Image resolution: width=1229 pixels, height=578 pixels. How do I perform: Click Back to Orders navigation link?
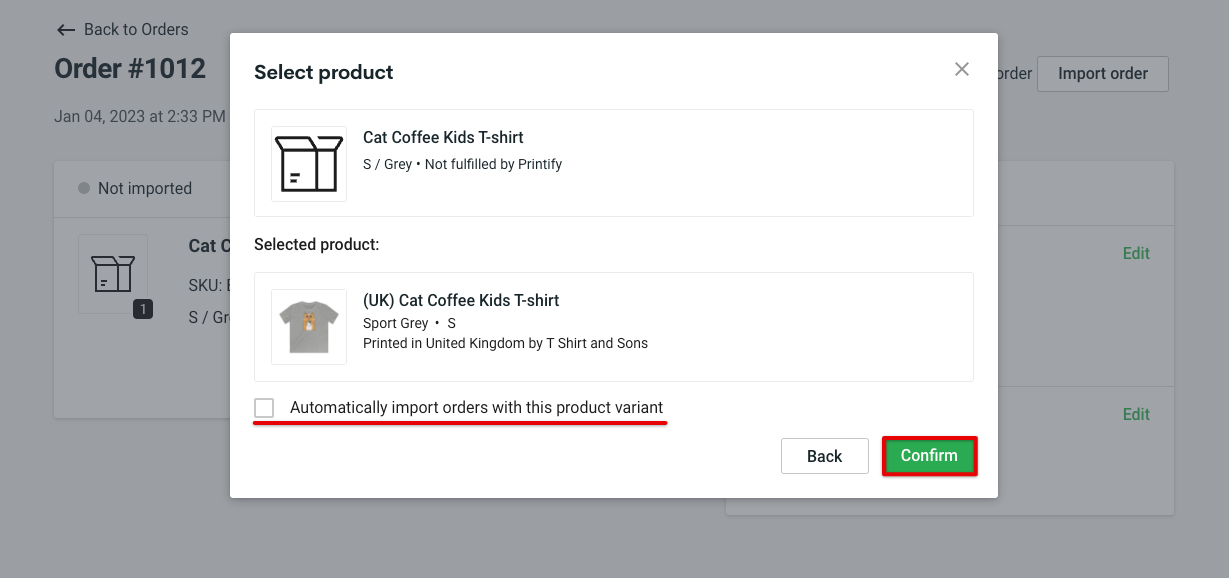click(x=135, y=29)
